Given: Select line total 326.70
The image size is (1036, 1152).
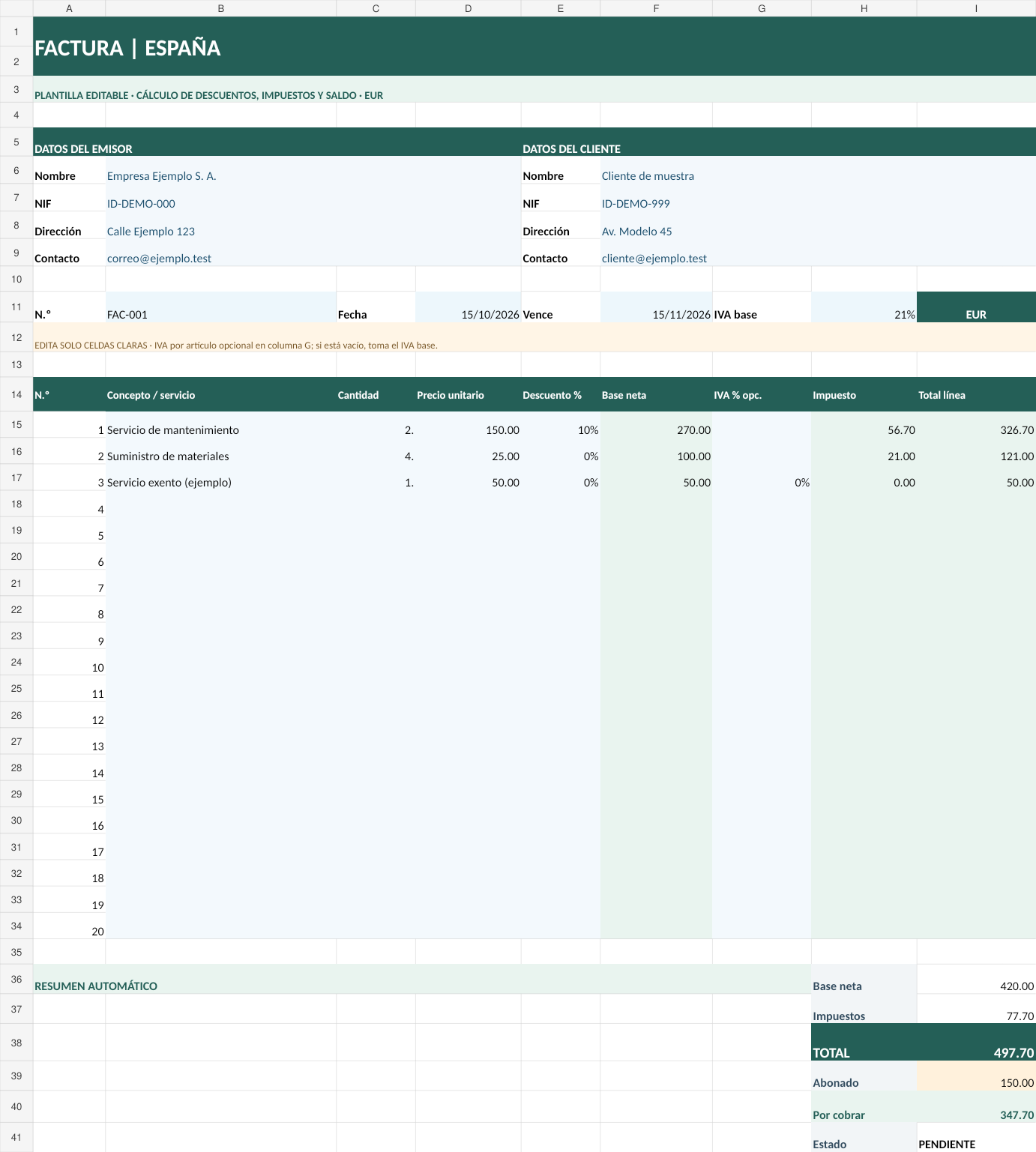Looking at the screenshot, I should 976,425.
